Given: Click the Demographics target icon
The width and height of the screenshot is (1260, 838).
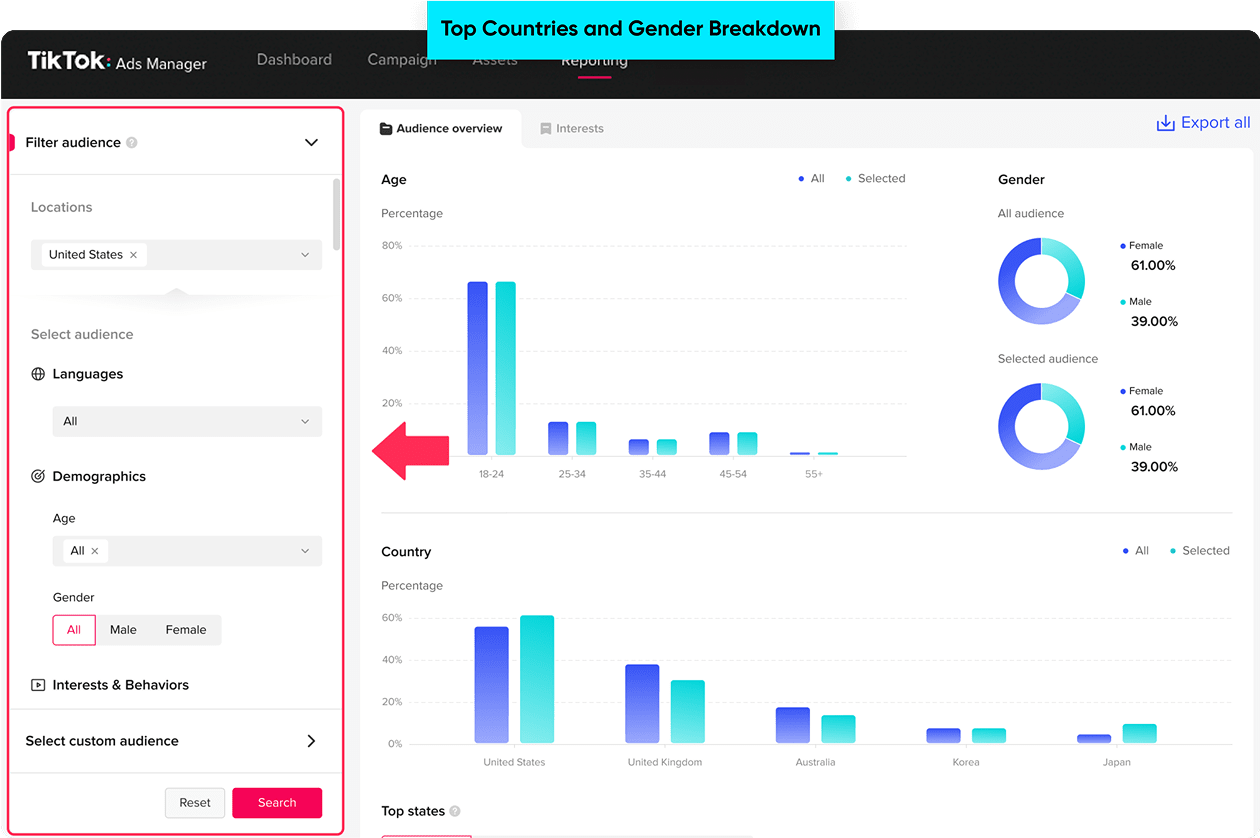Looking at the screenshot, I should (x=38, y=477).
